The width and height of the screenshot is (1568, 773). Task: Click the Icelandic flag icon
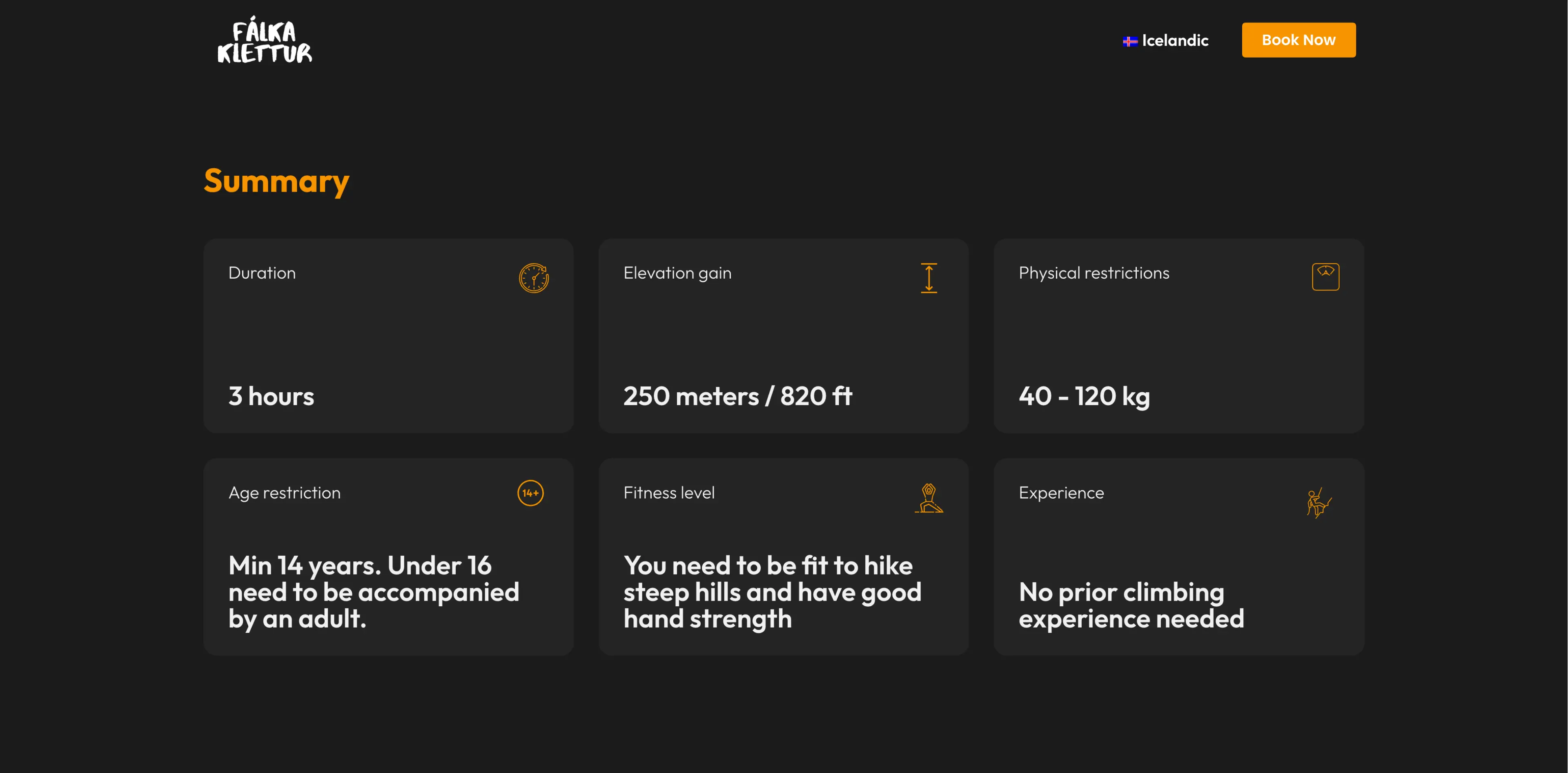point(1130,41)
